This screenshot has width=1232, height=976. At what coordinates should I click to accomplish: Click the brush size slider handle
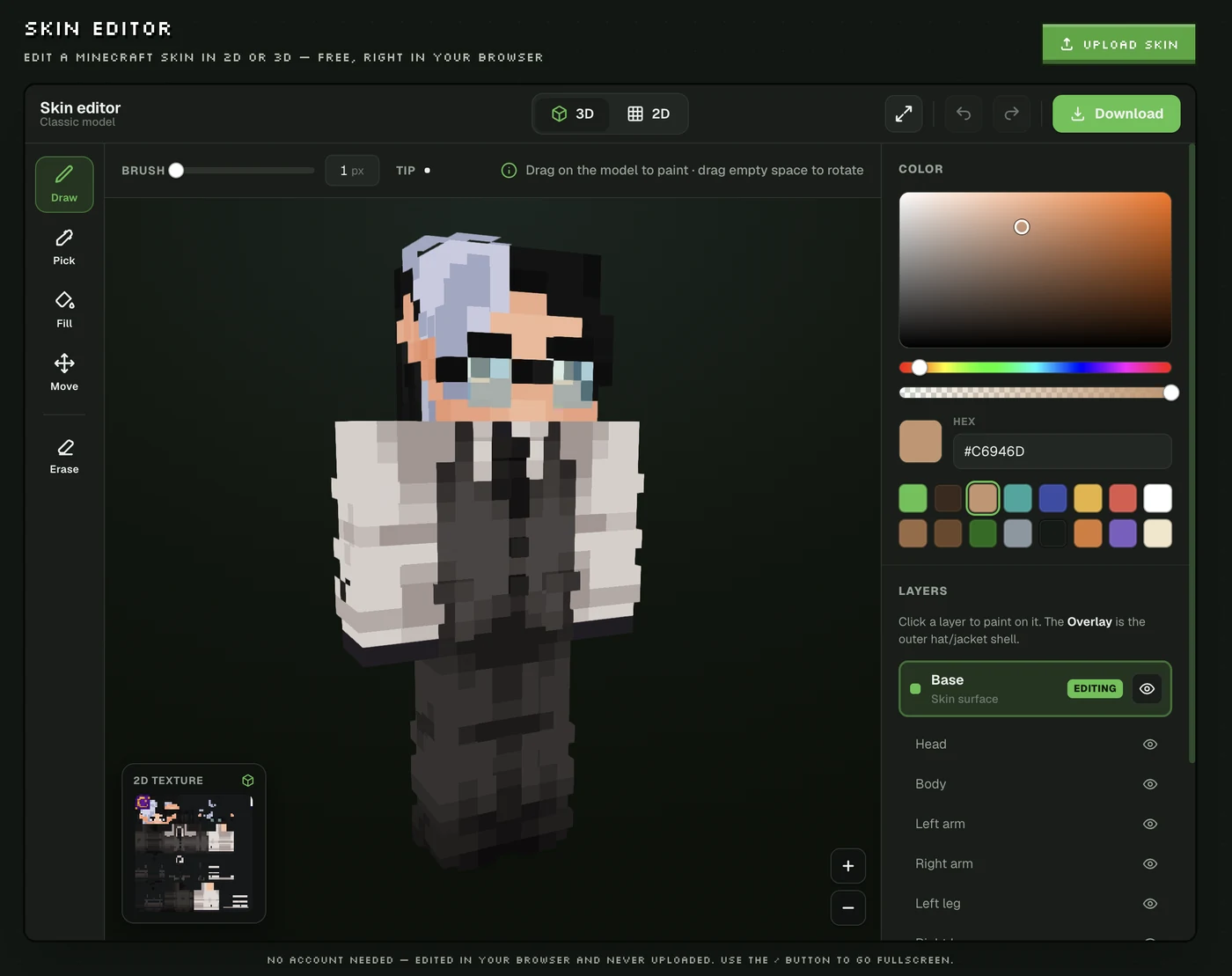(176, 171)
